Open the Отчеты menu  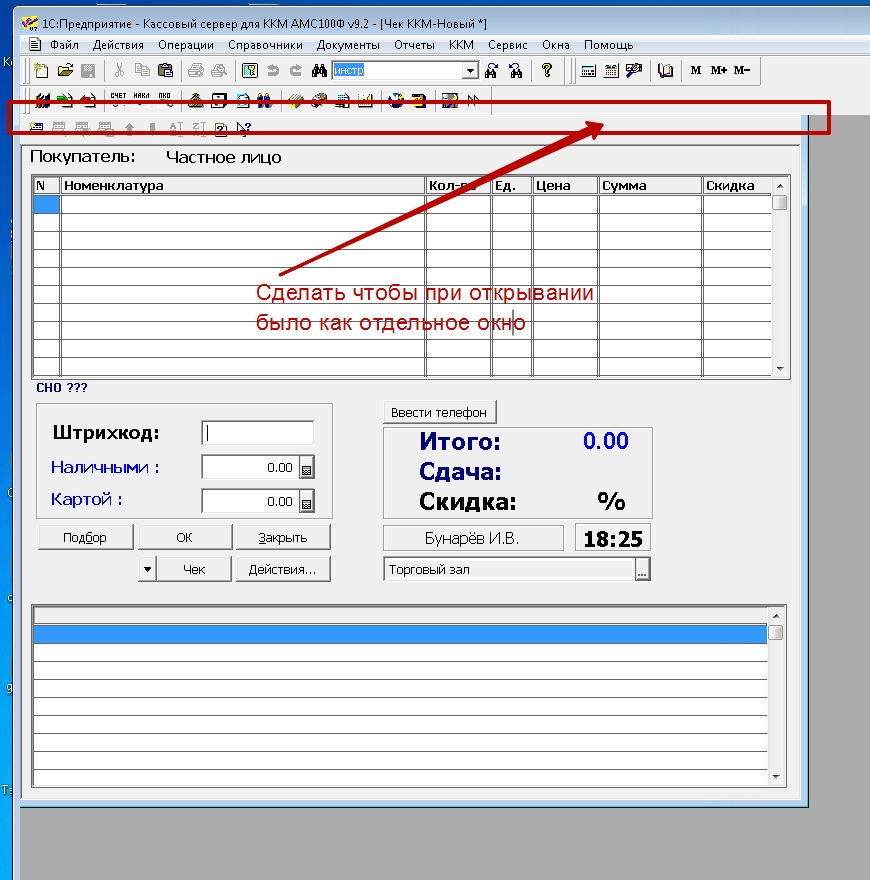point(414,45)
